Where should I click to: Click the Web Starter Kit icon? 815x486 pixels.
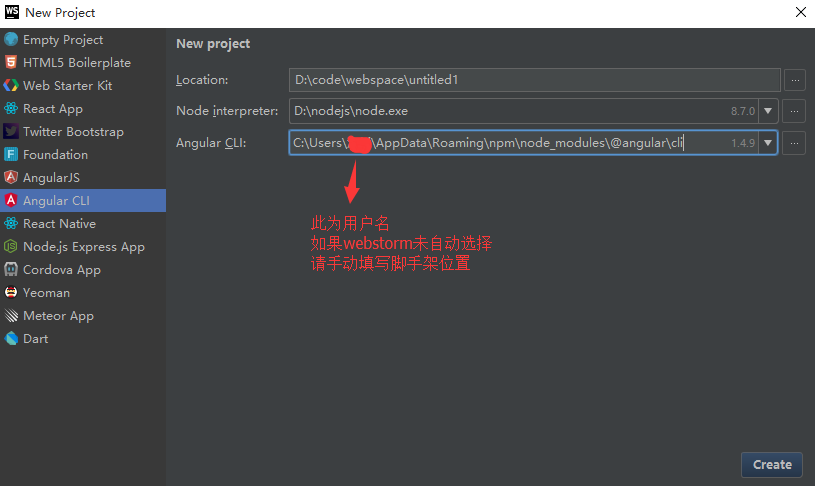11,85
